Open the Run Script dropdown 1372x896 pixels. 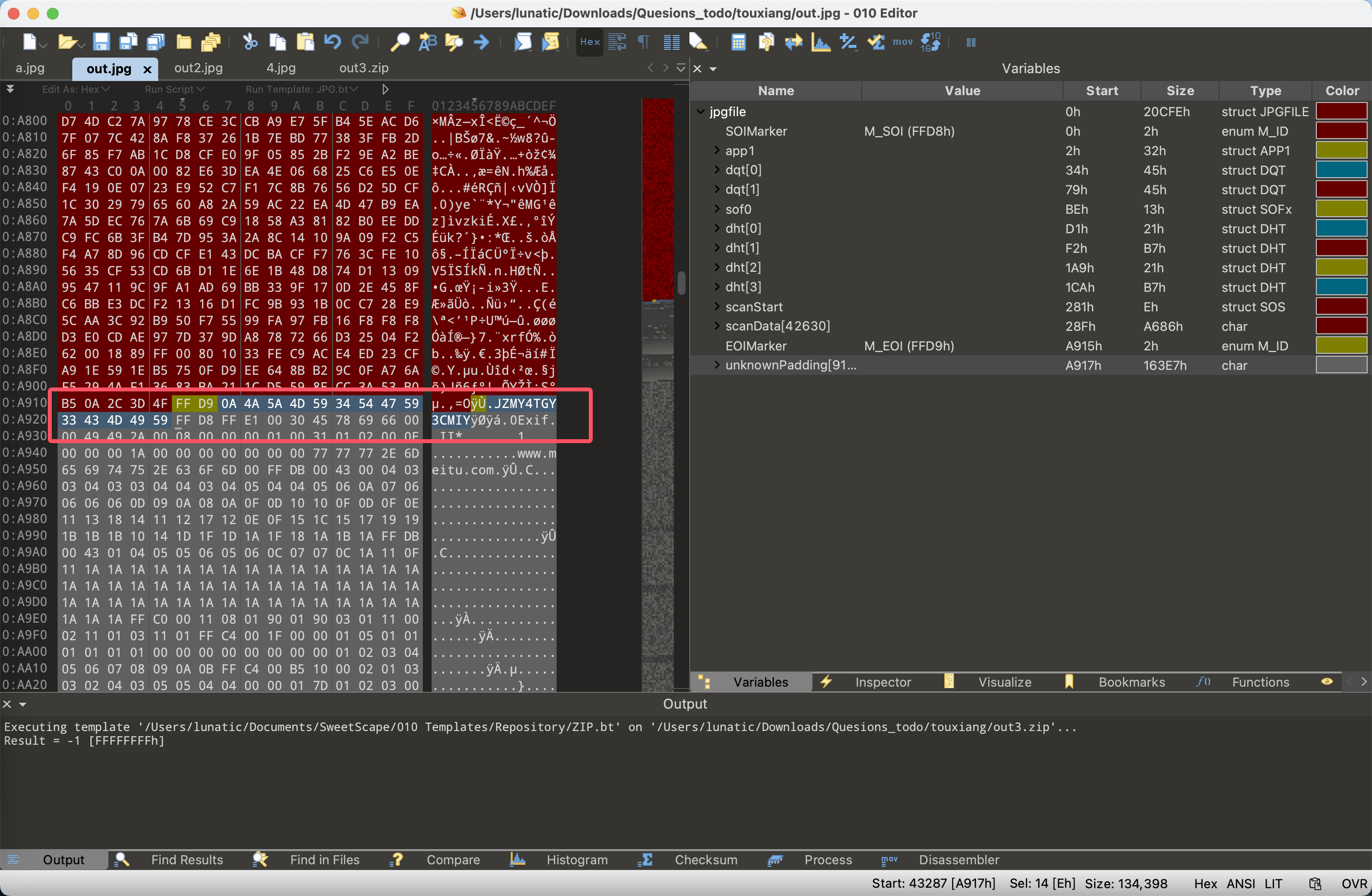tap(175, 89)
